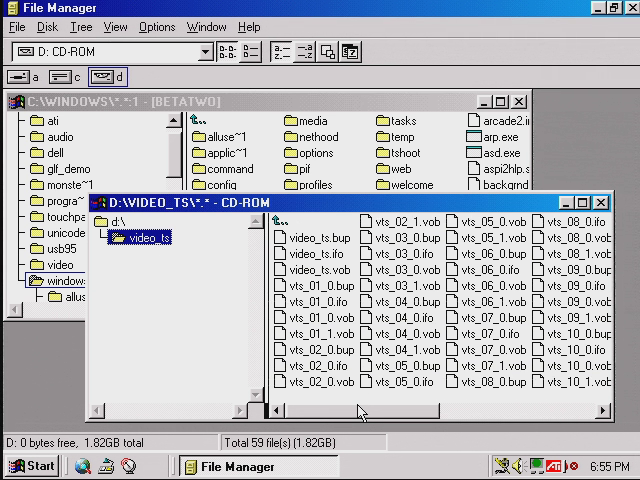Select ati folder in C:\WINDOWS tree

(x=44, y=121)
